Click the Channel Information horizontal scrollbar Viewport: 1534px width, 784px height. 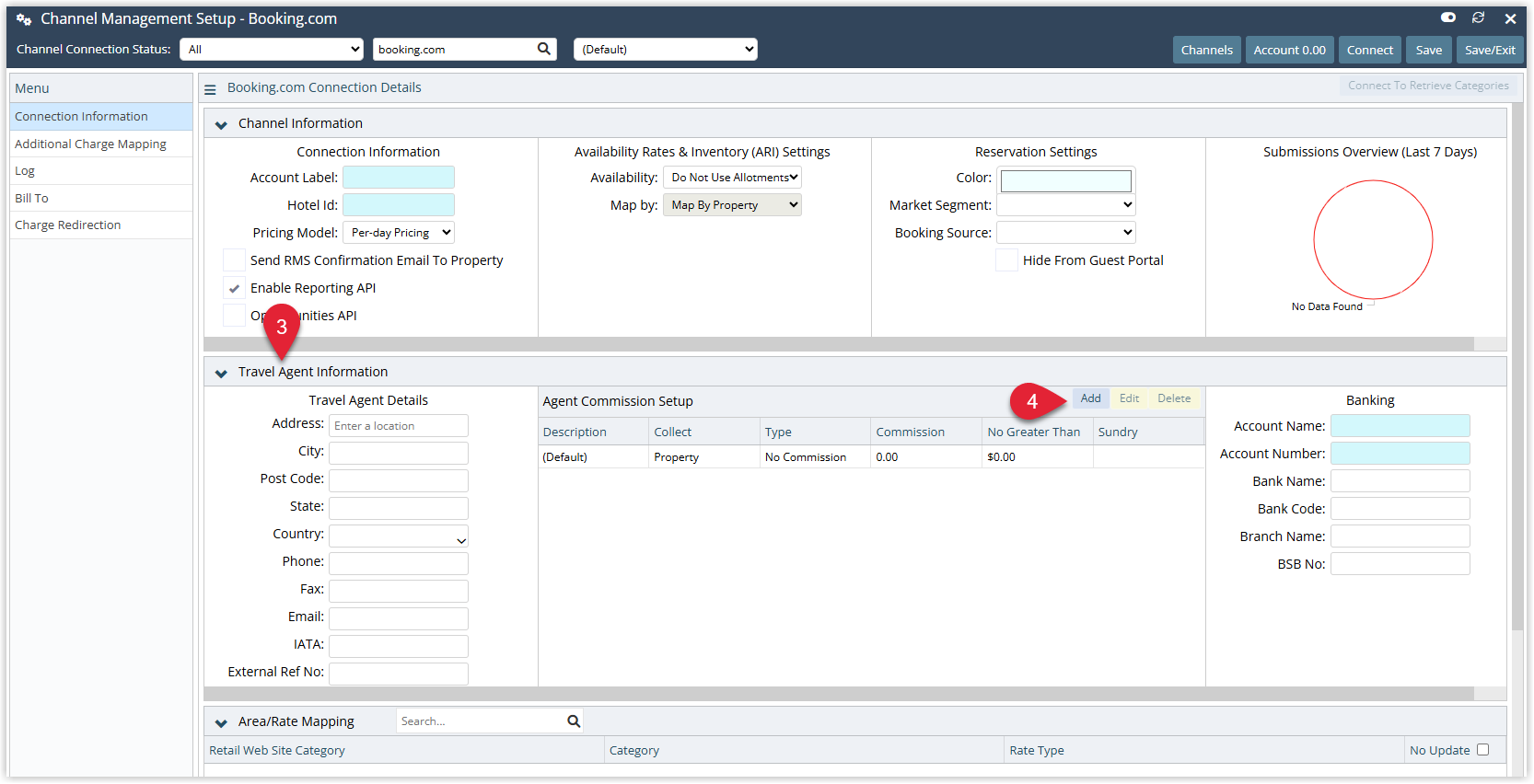tap(839, 344)
